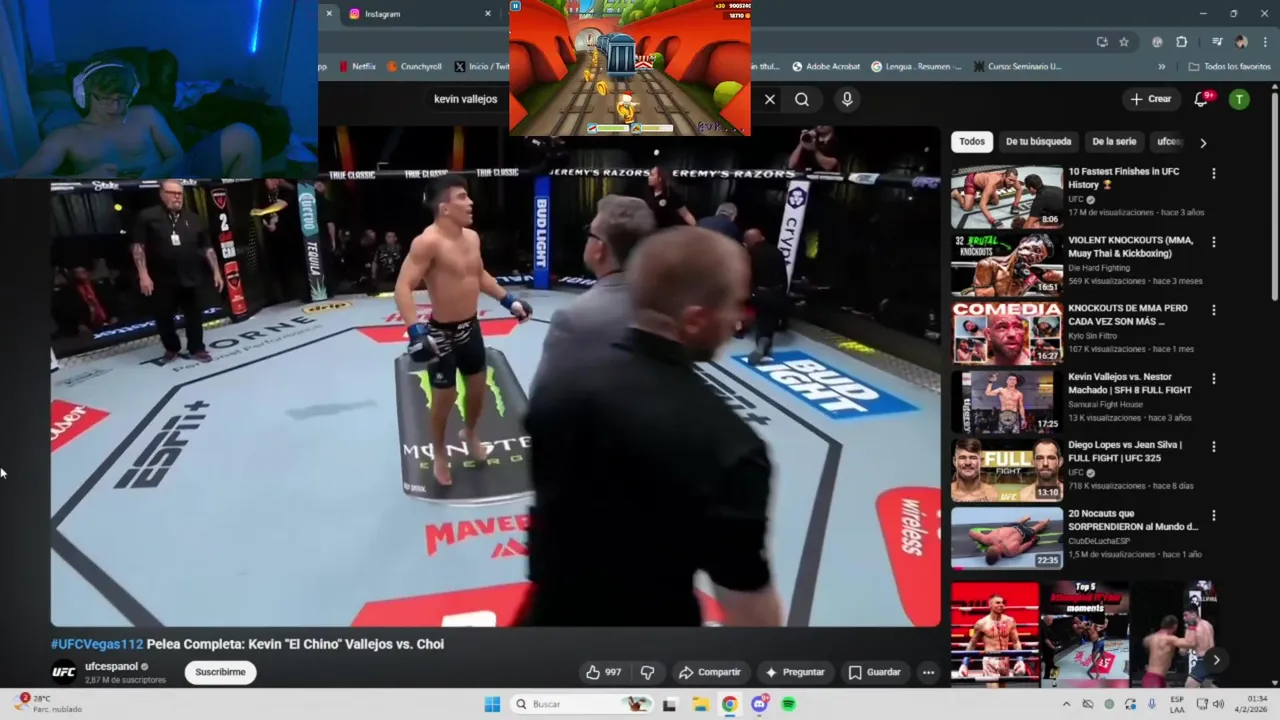Expand hidden bookmarks chevron

[x=1162, y=66]
